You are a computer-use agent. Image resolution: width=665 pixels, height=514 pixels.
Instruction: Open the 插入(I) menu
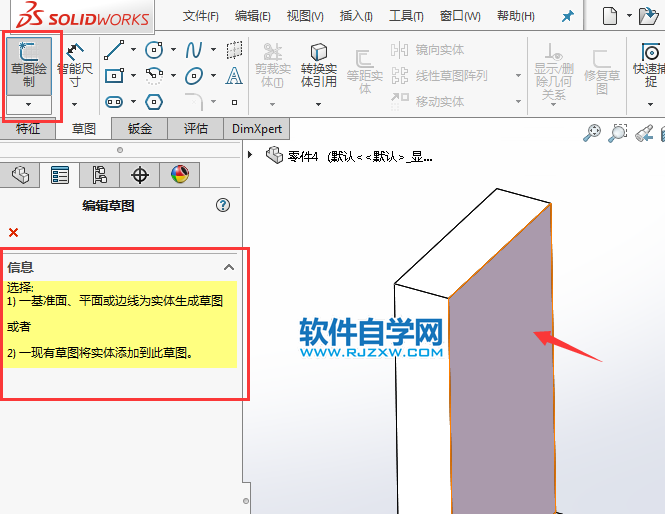tap(356, 16)
